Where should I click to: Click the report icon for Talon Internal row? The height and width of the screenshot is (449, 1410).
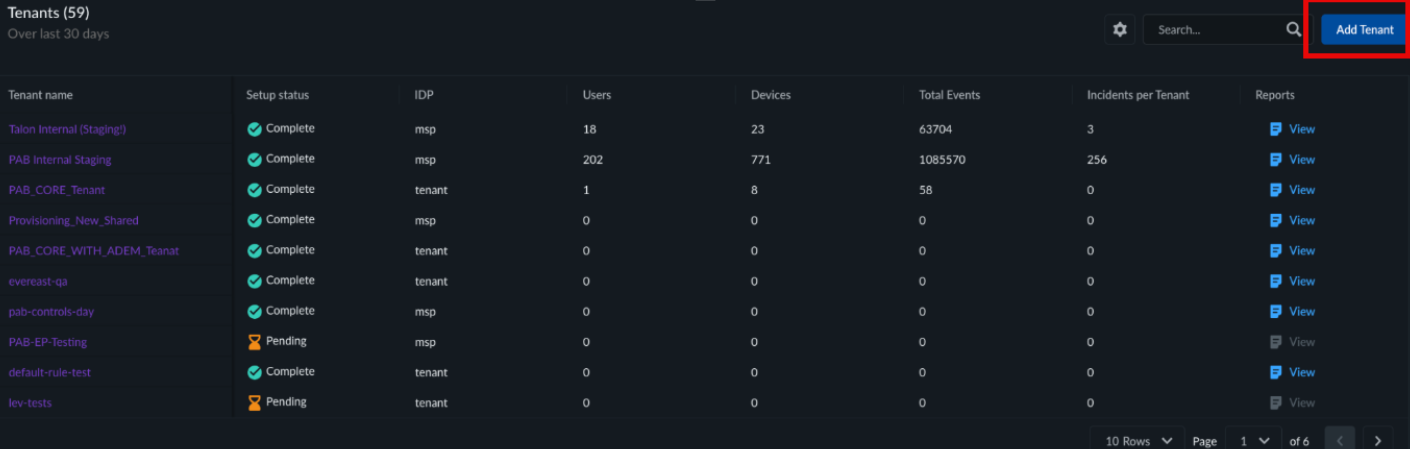coord(1275,129)
